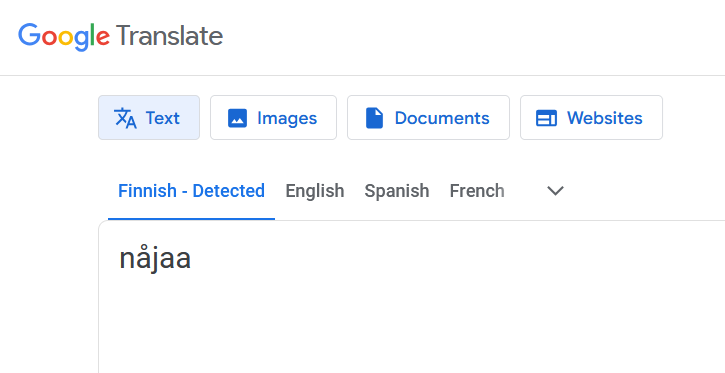
Task: Choose English as the source language
Action: (x=315, y=191)
